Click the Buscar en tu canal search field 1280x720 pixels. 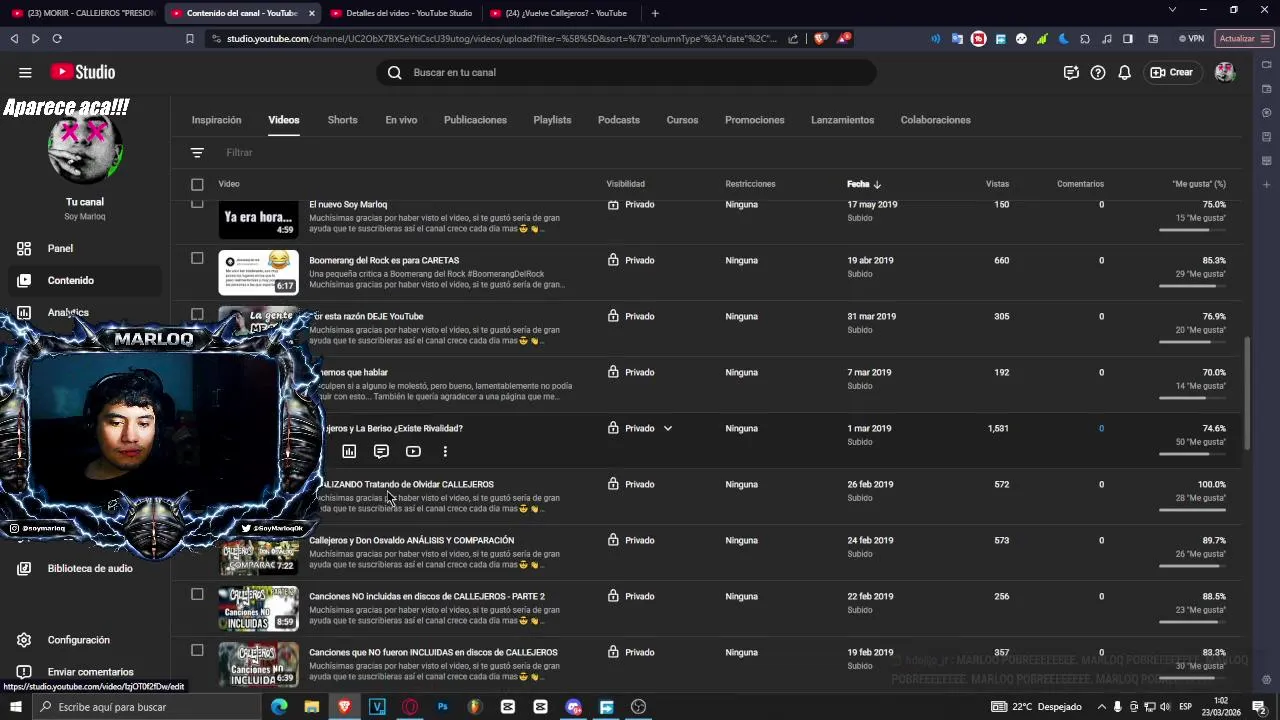pyautogui.click(x=626, y=72)
